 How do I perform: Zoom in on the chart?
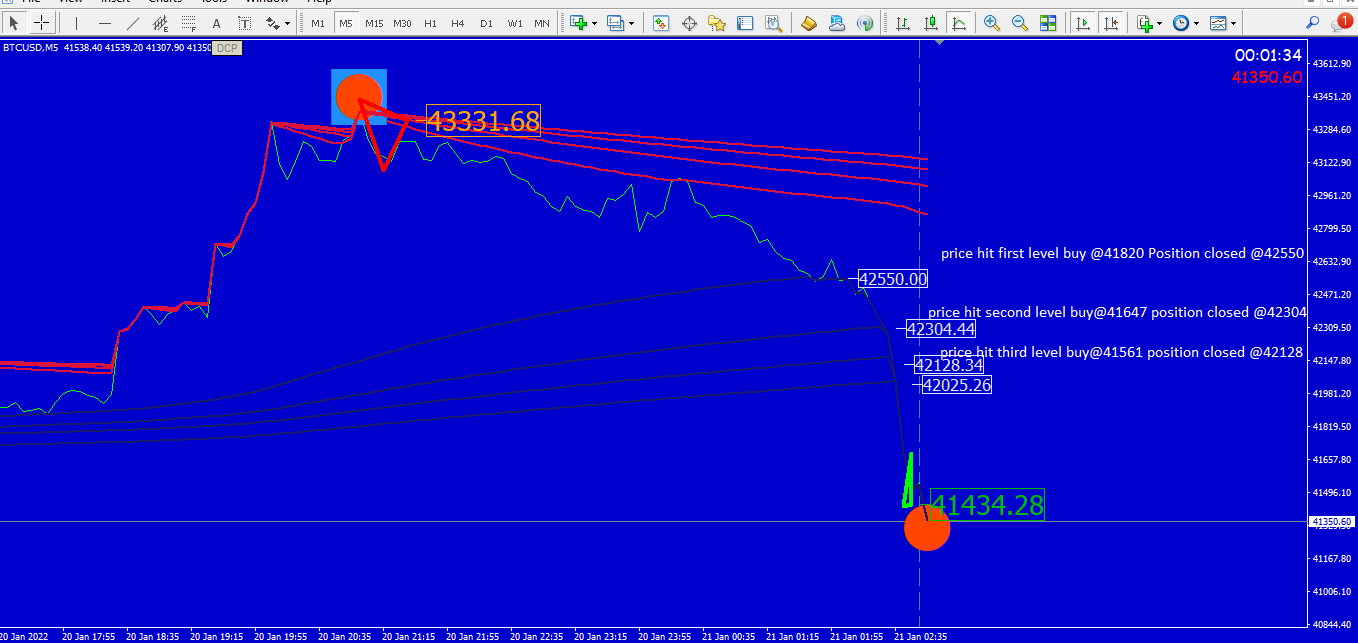click(x=992, y=22)
